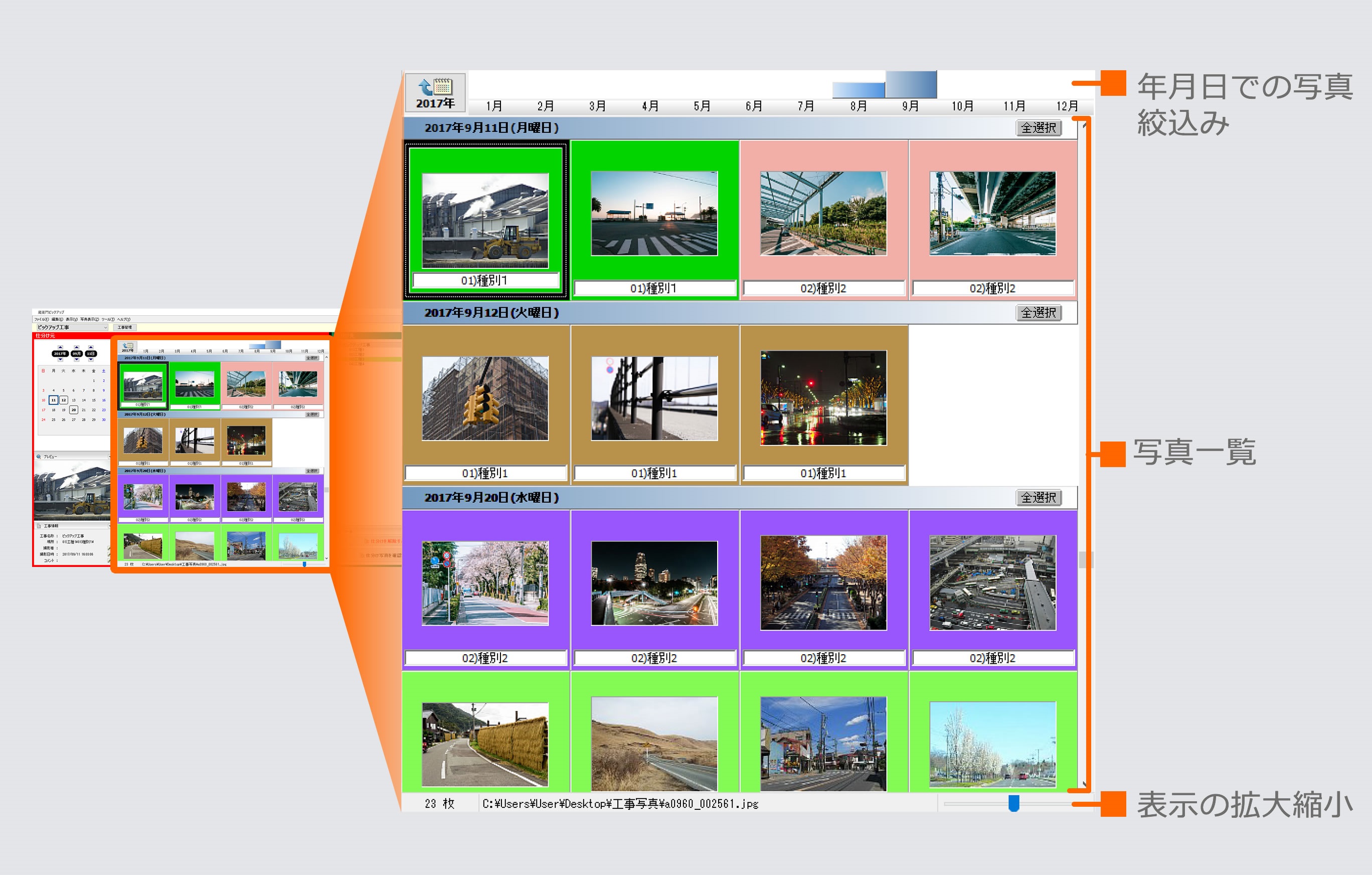Select the enlarged traffic light scaffolding thumbnail
The height and width of the screenshot is (875, 1372).
point(485,398)
